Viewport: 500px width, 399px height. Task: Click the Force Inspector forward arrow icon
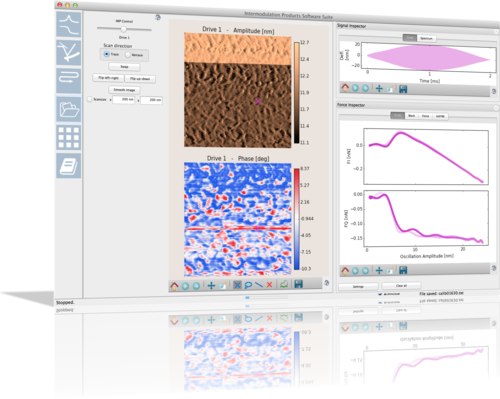pyautogui.click(x=365, y=271)
